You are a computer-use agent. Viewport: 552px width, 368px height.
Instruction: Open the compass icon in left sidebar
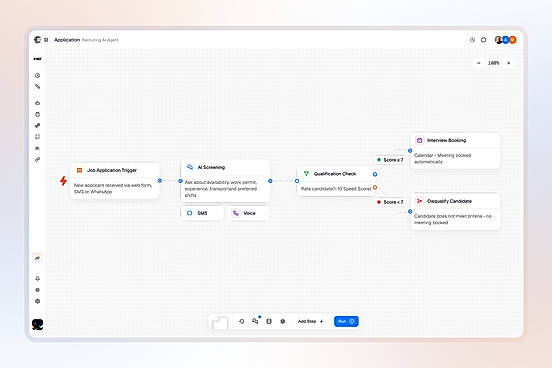(37, 75)
